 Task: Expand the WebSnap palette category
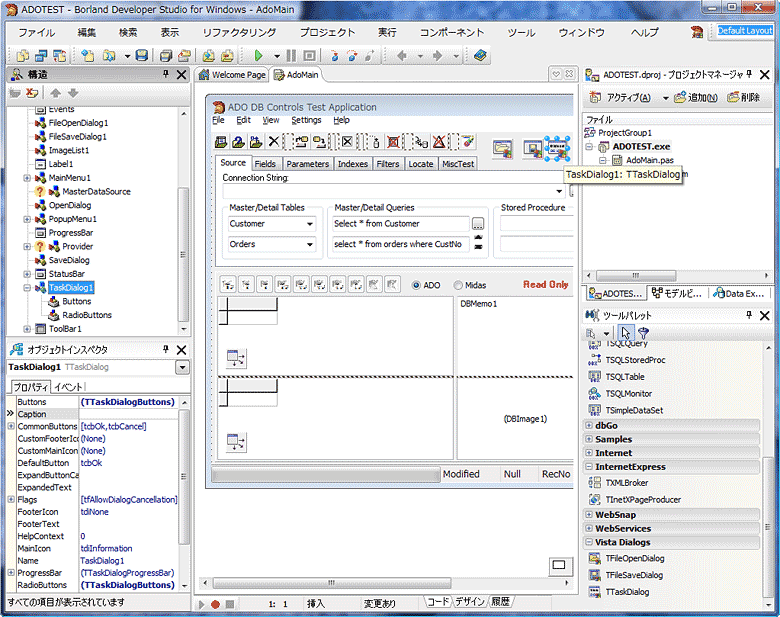pos(589,514)
